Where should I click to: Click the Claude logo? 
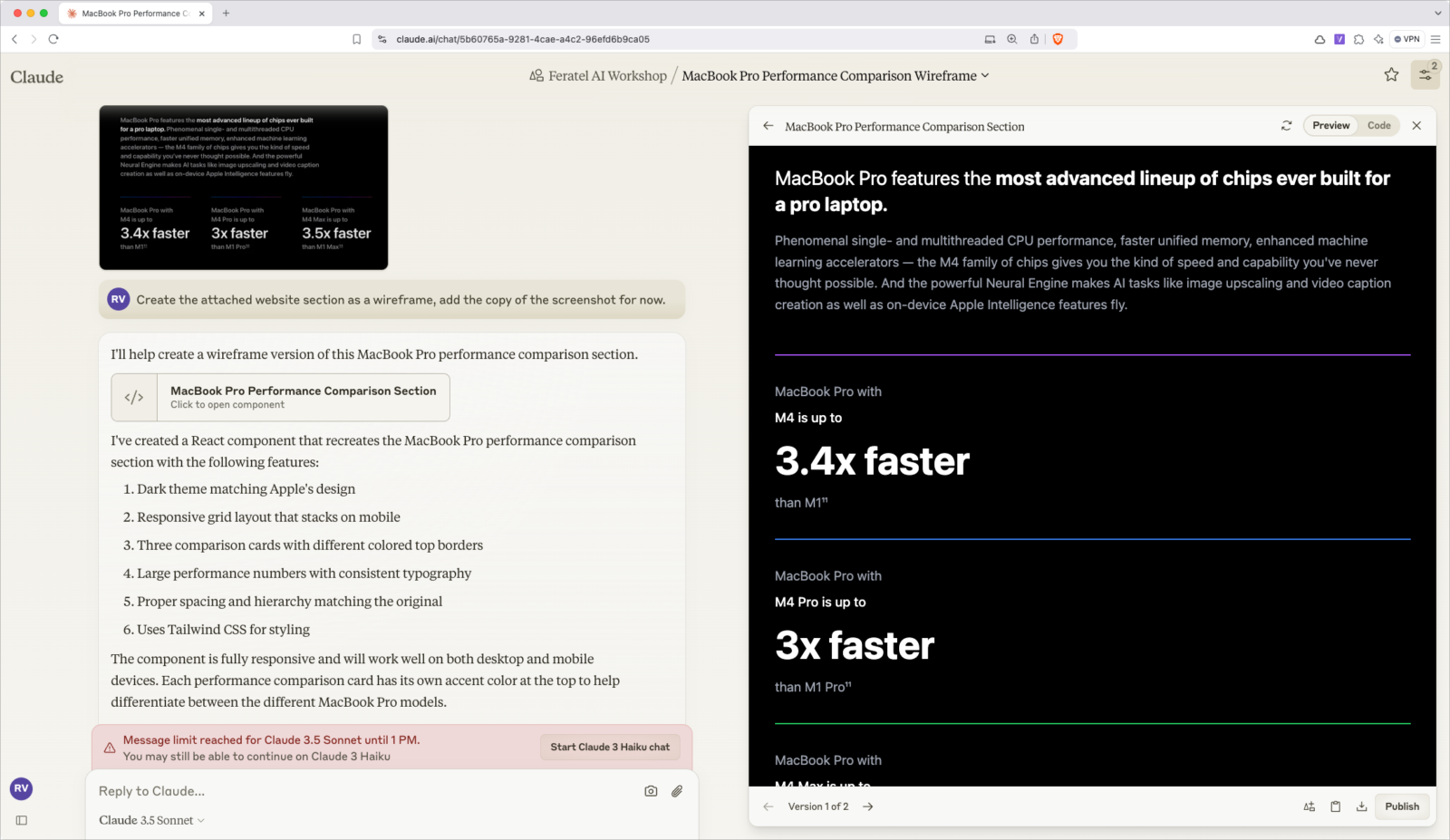point(37,77)
